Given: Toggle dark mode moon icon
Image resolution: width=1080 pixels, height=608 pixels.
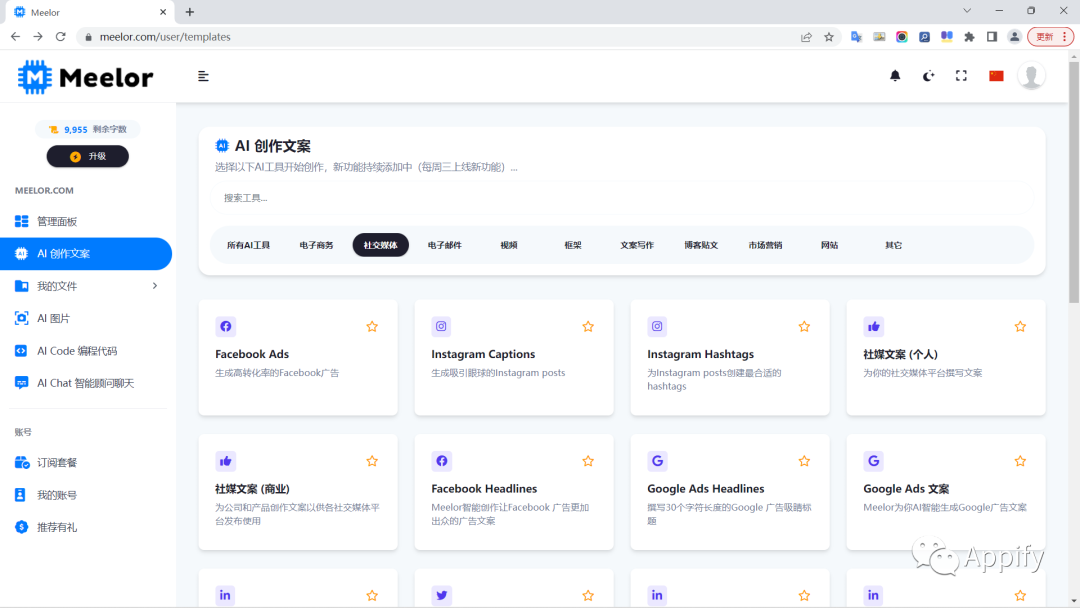Looking at the screenshot, I should pos(928,76).
